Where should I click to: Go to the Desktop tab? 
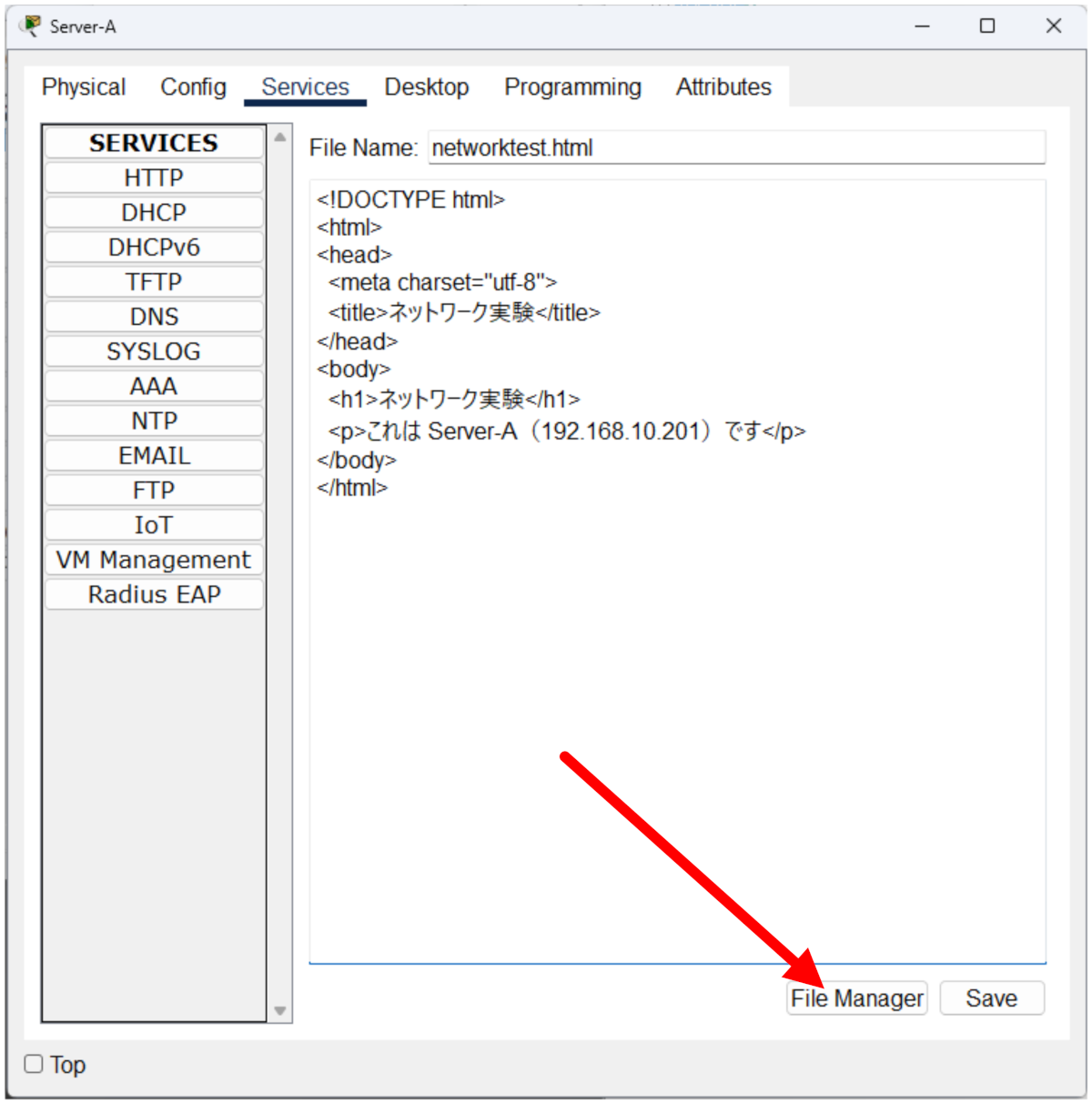[x=426, y=87]
